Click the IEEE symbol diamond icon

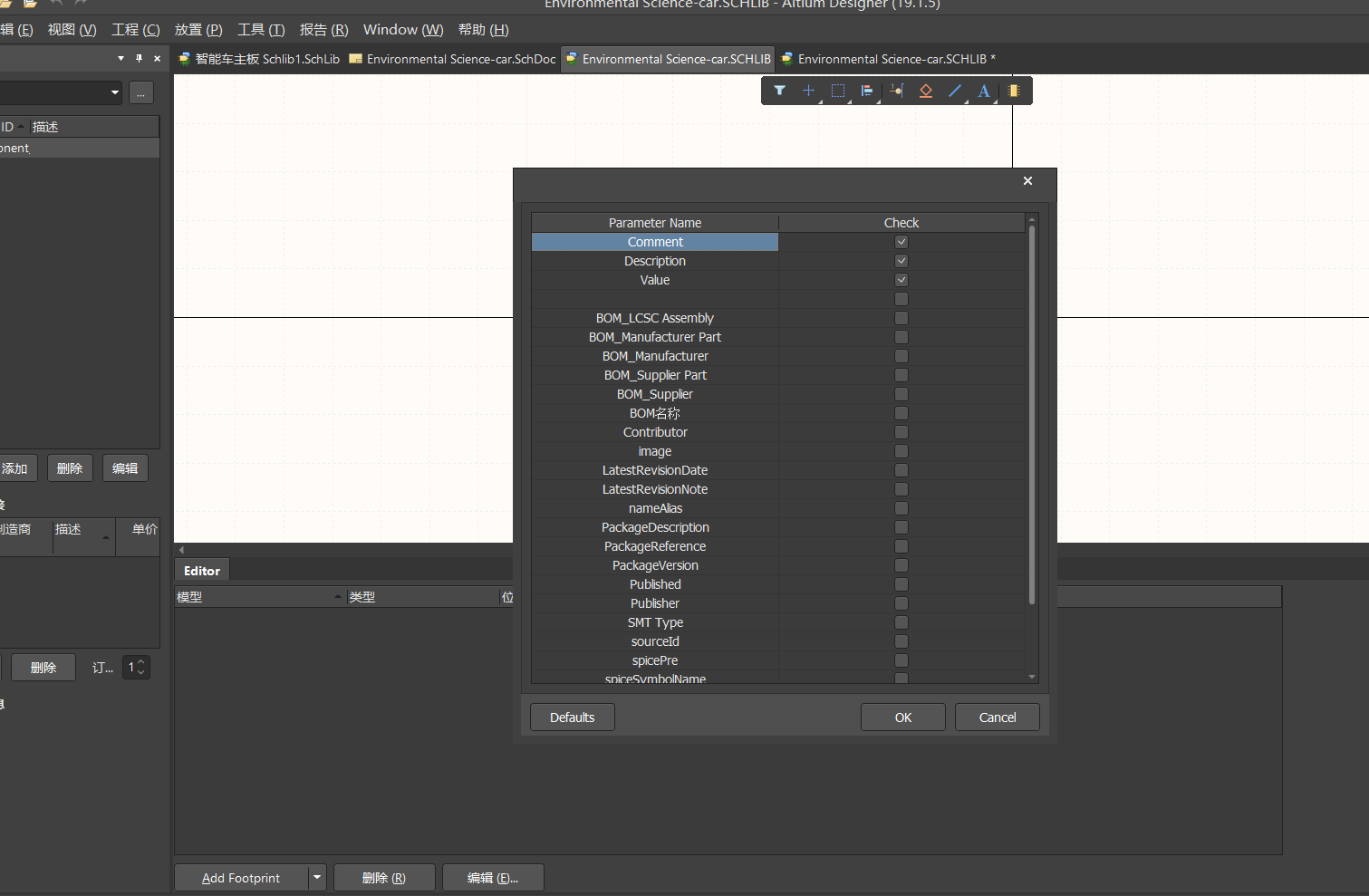click(x=926, y=91)
